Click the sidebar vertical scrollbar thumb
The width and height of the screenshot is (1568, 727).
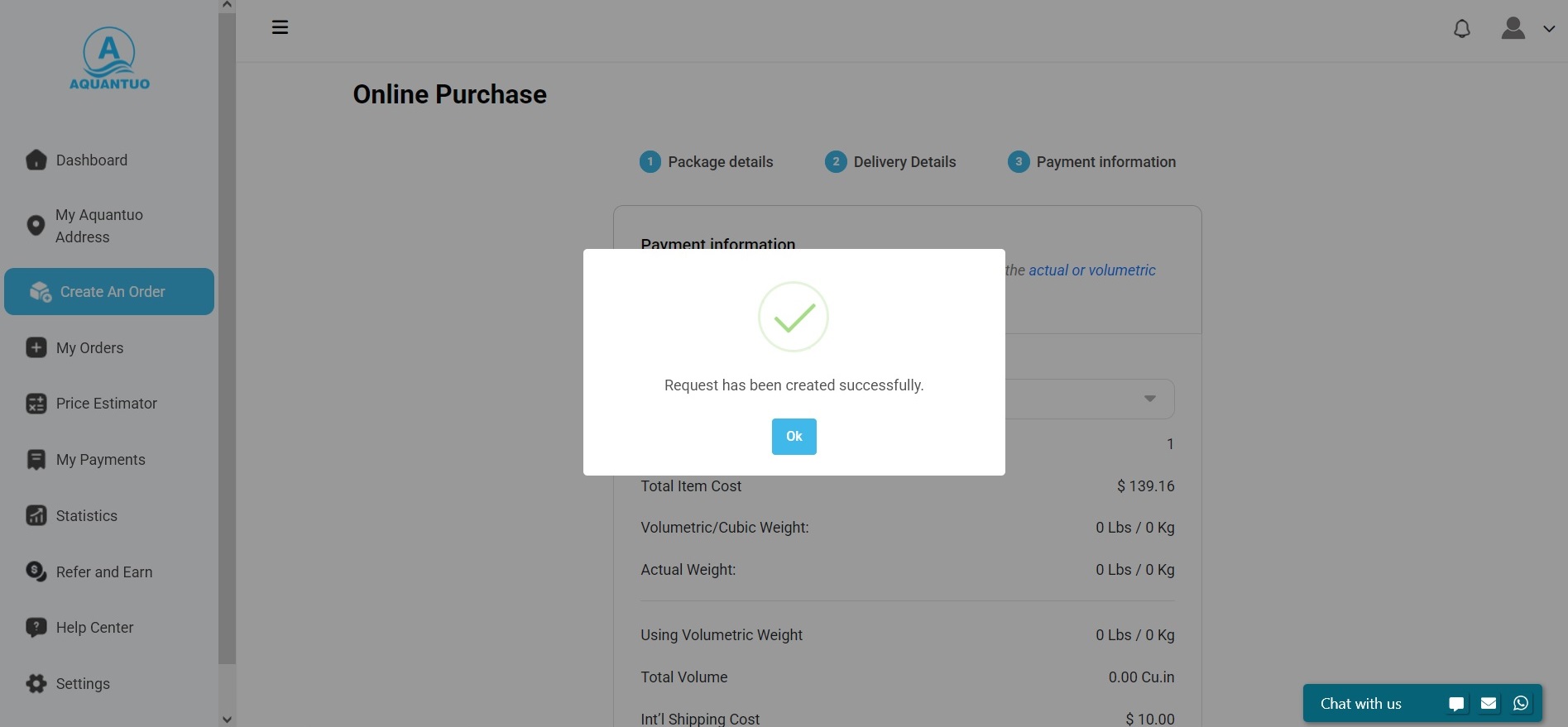point(227,337)
